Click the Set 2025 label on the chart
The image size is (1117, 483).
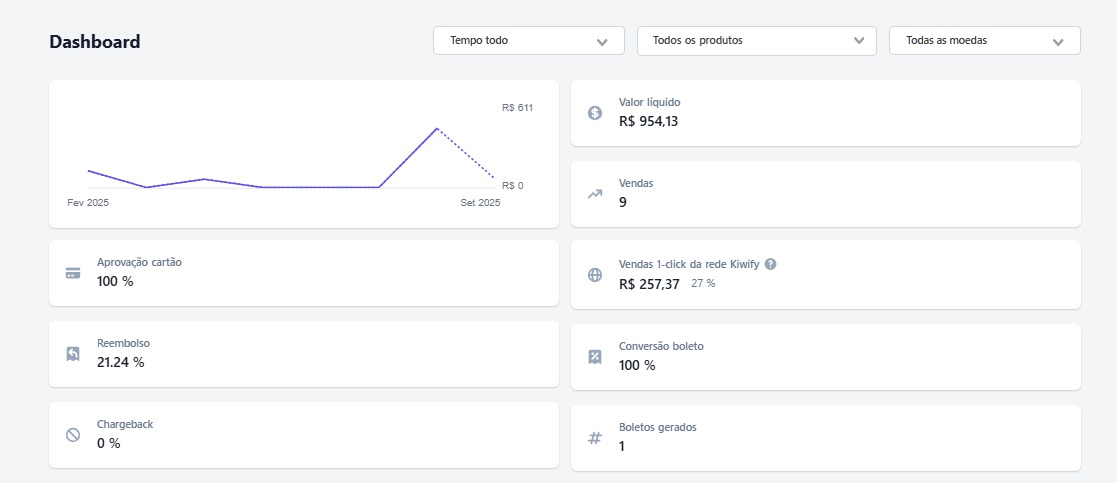480,203
